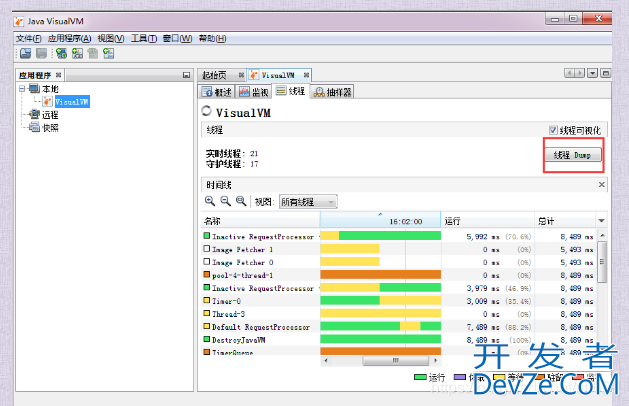Image resolution: width=629 pixels, height=406 pixels.
Task: Switch to the 监视 tab
Action: click(254, 92)
